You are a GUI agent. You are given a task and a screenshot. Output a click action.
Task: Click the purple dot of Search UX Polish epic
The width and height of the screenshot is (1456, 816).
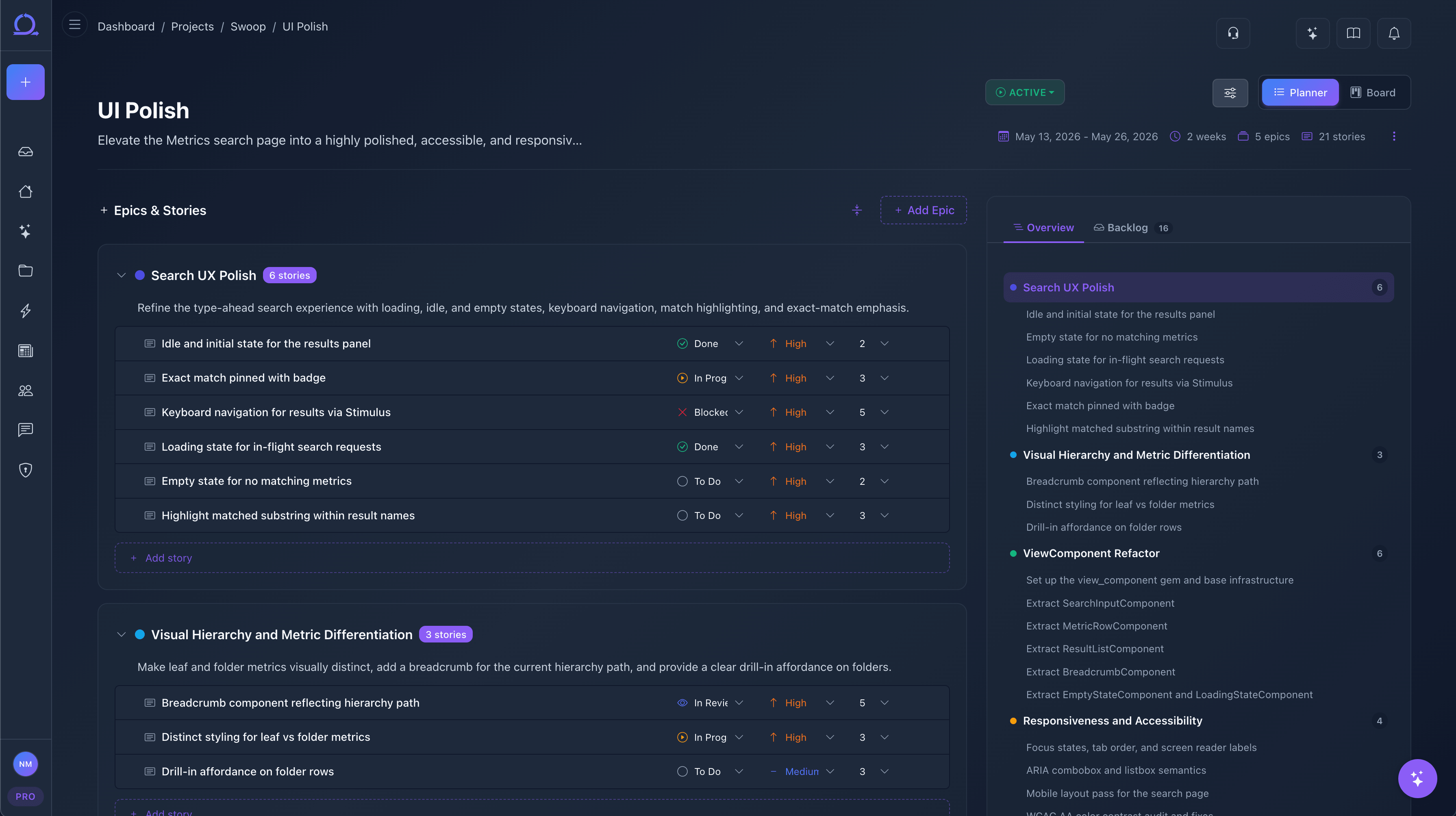pos(139,276)
